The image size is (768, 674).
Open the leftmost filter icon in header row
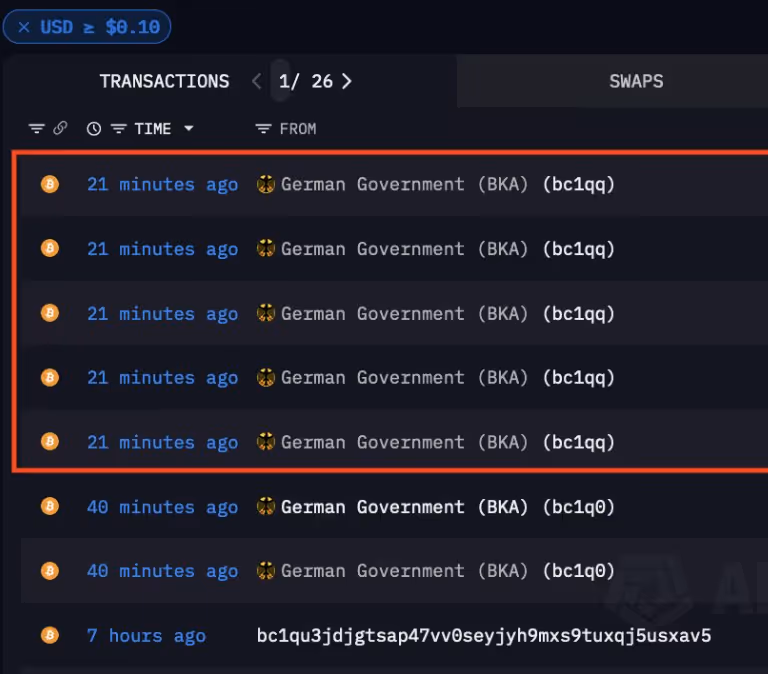coord(37,129)
